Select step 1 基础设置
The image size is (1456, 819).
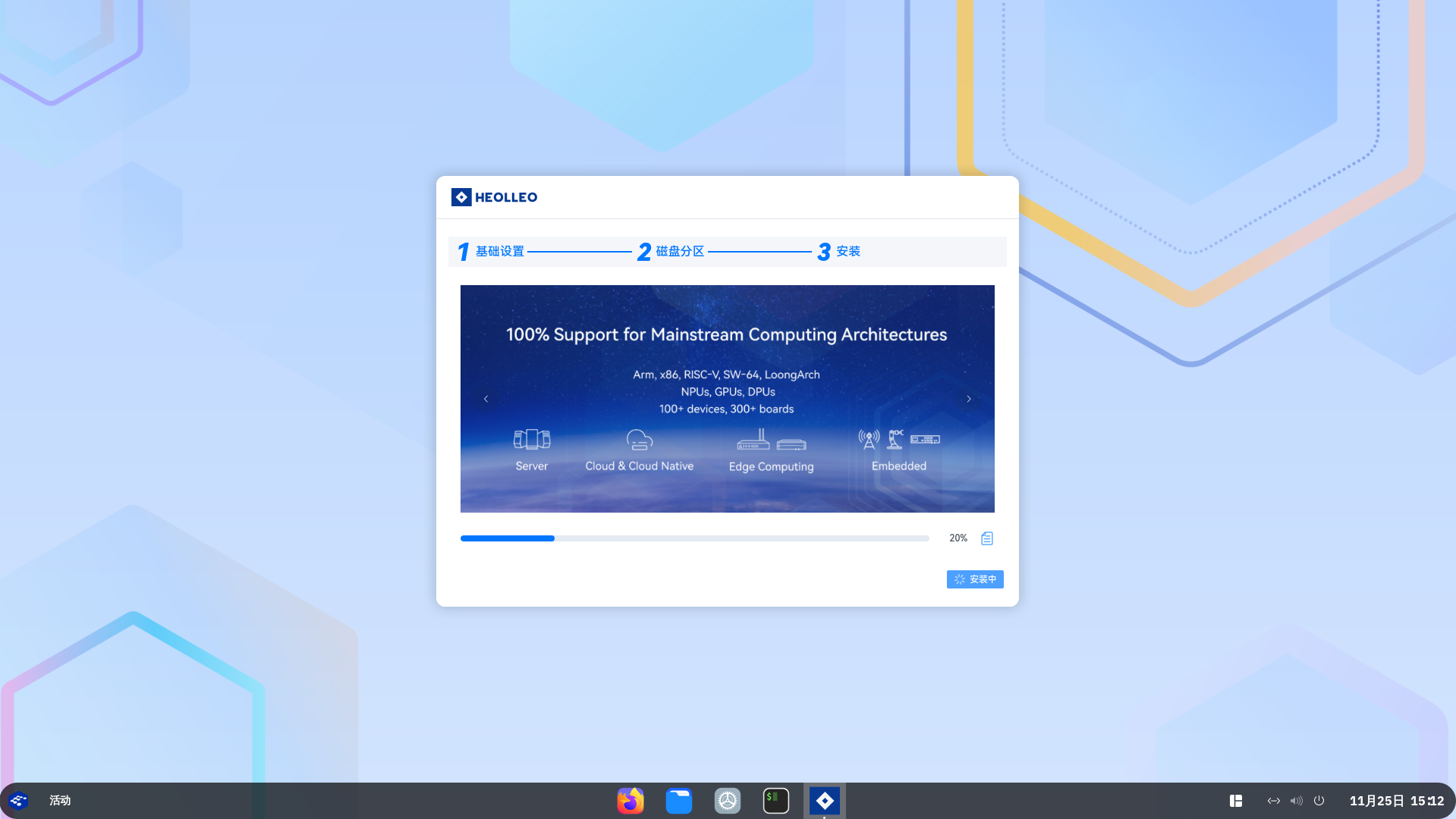490,251
